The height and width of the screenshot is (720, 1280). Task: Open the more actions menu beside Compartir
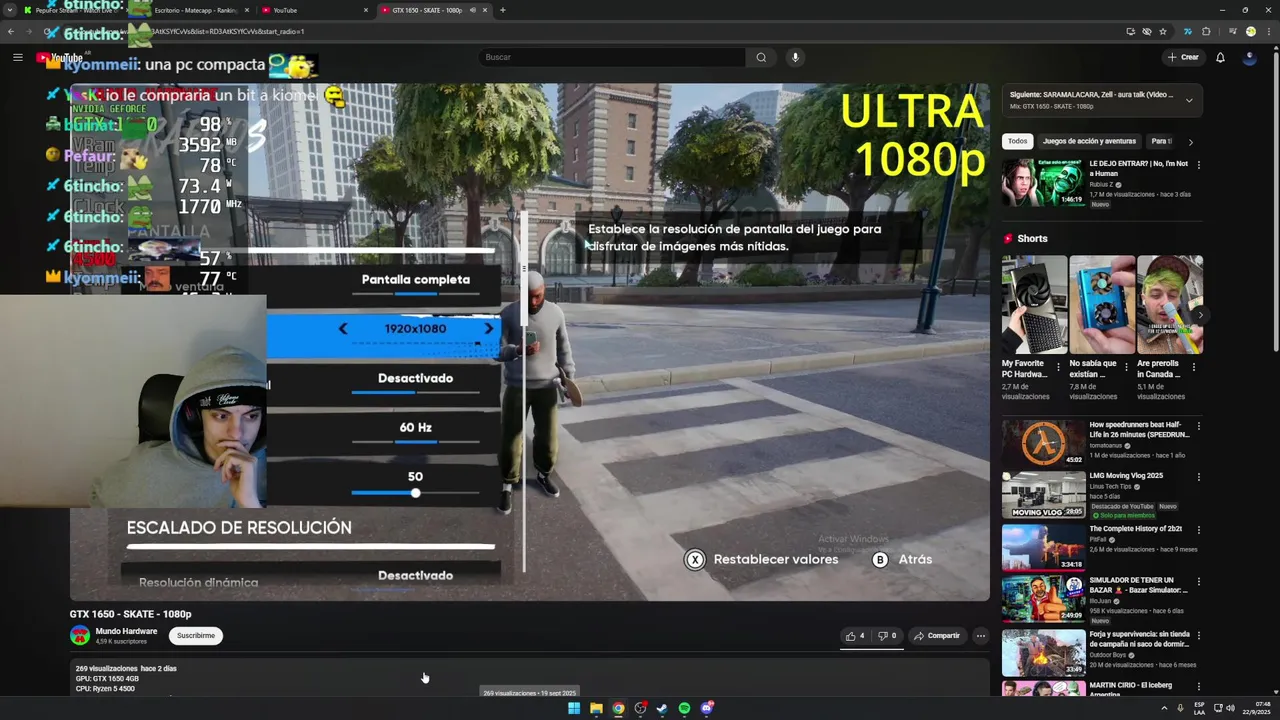pos(980,636)
